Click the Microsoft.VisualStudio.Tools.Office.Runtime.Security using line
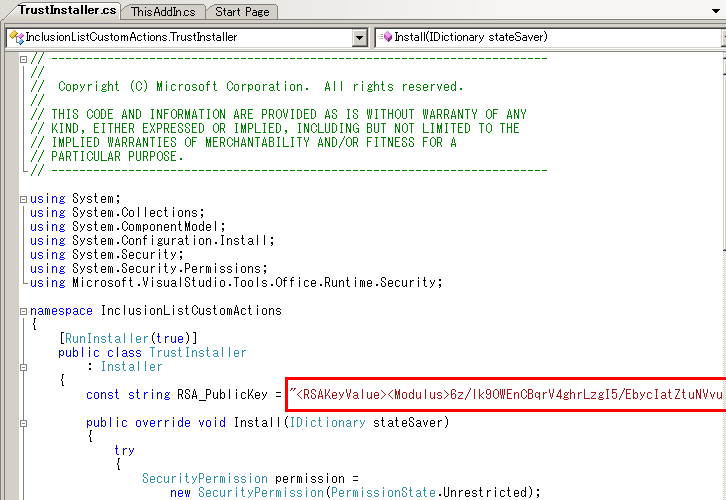Image resolution: width=726 pixels, height=500 pixels. point(236,282)
